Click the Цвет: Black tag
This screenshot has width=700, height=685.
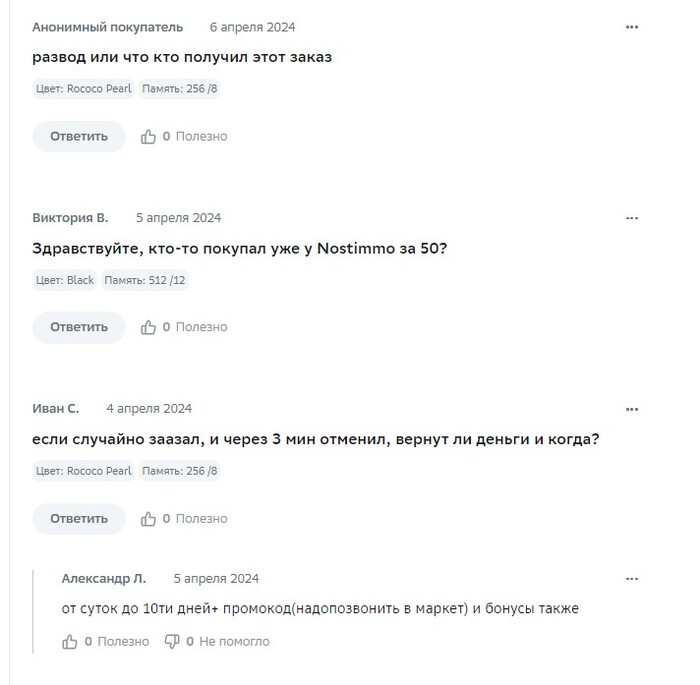pyautogui.click(x=65, y=280)
